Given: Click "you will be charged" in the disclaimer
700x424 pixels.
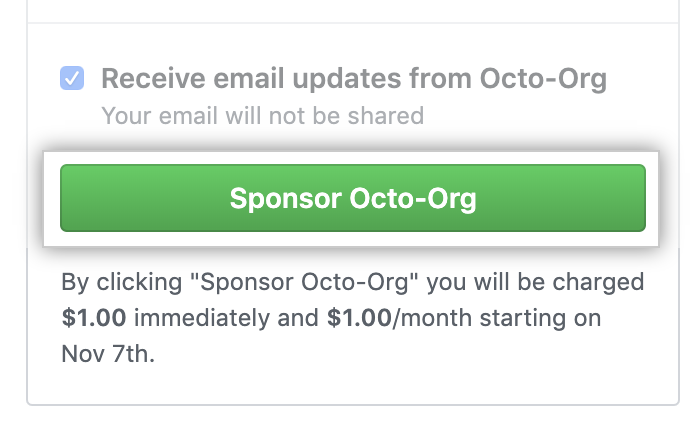Looking at the screenshot, I should tap(537, 283).
